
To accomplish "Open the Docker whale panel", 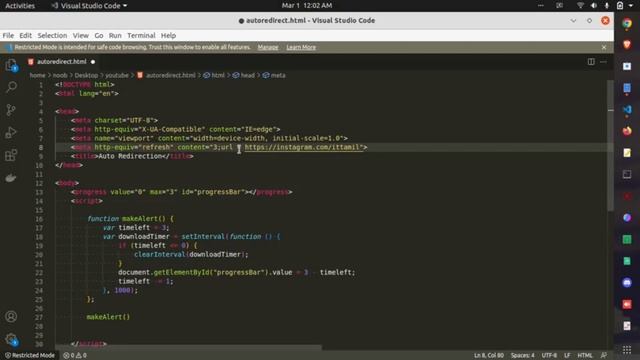I will pyautogui.click(x=11, y=178).
